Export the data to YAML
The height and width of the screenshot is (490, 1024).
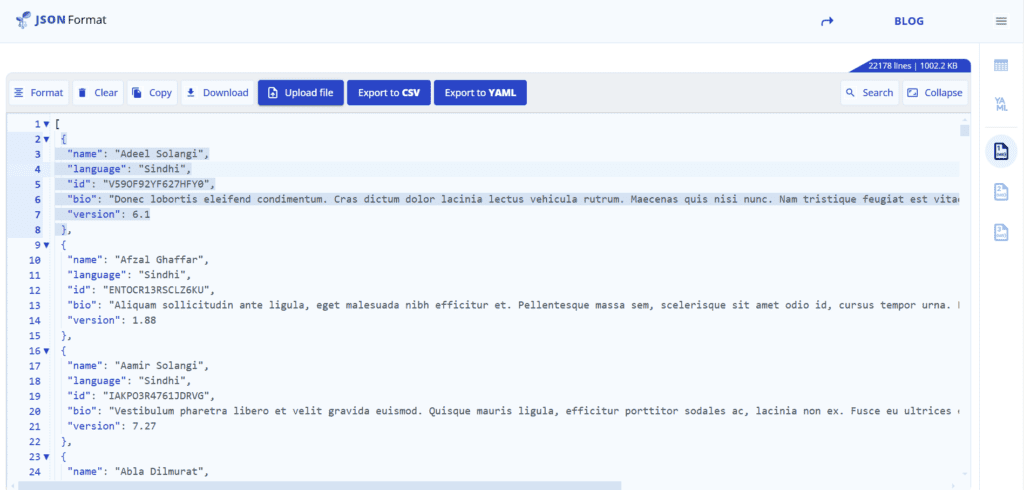pos(480,93)
